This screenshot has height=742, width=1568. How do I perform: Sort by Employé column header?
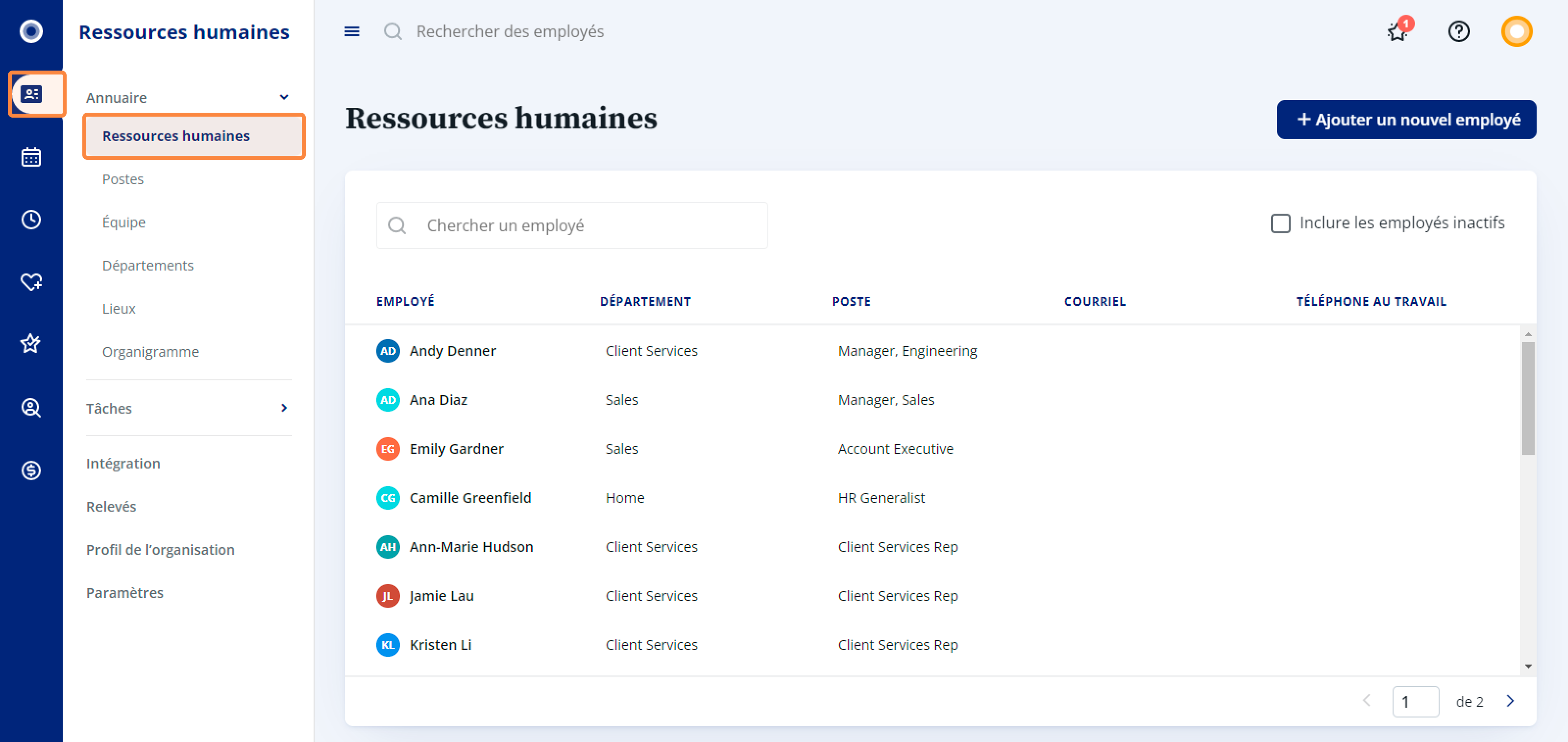pos(405,302)
